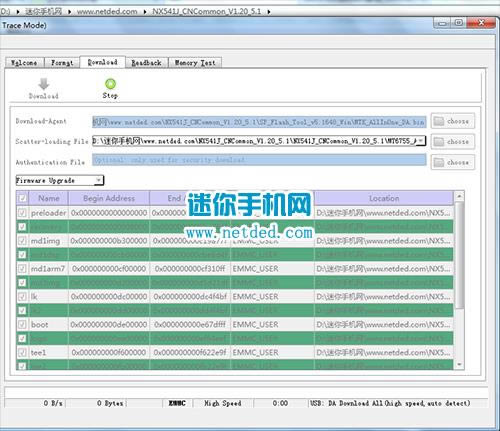Click the Scatter-loading File path text
Viewport: 500px width, 431px height.
[x=254, y=141]
